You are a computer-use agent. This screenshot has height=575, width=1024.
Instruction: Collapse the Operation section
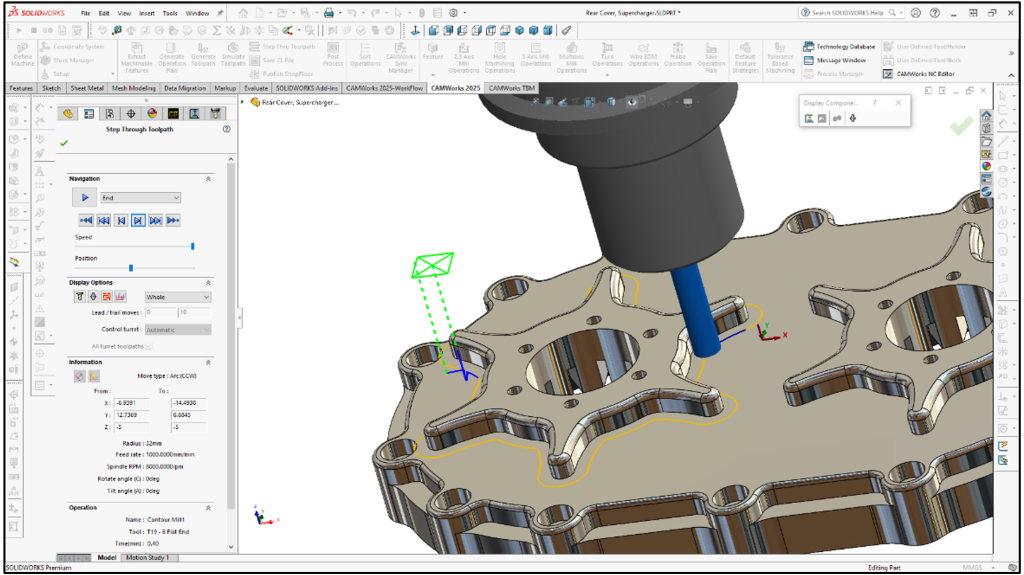pos(208,508)
